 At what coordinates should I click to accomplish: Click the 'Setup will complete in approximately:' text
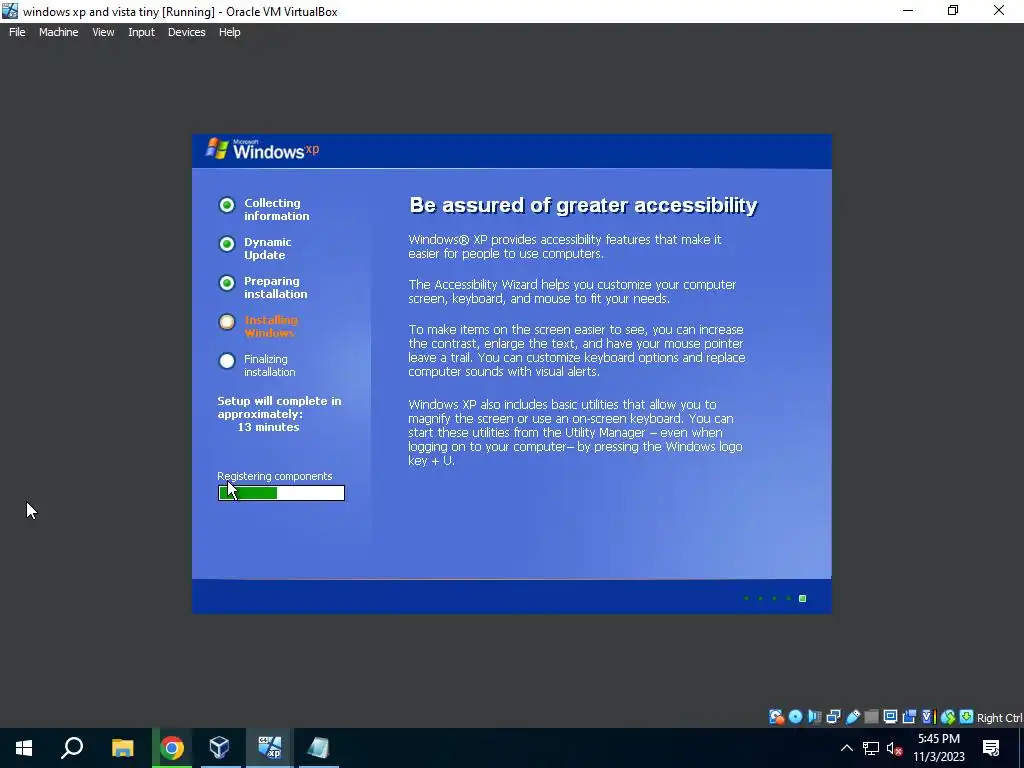[x=280, y=408]
